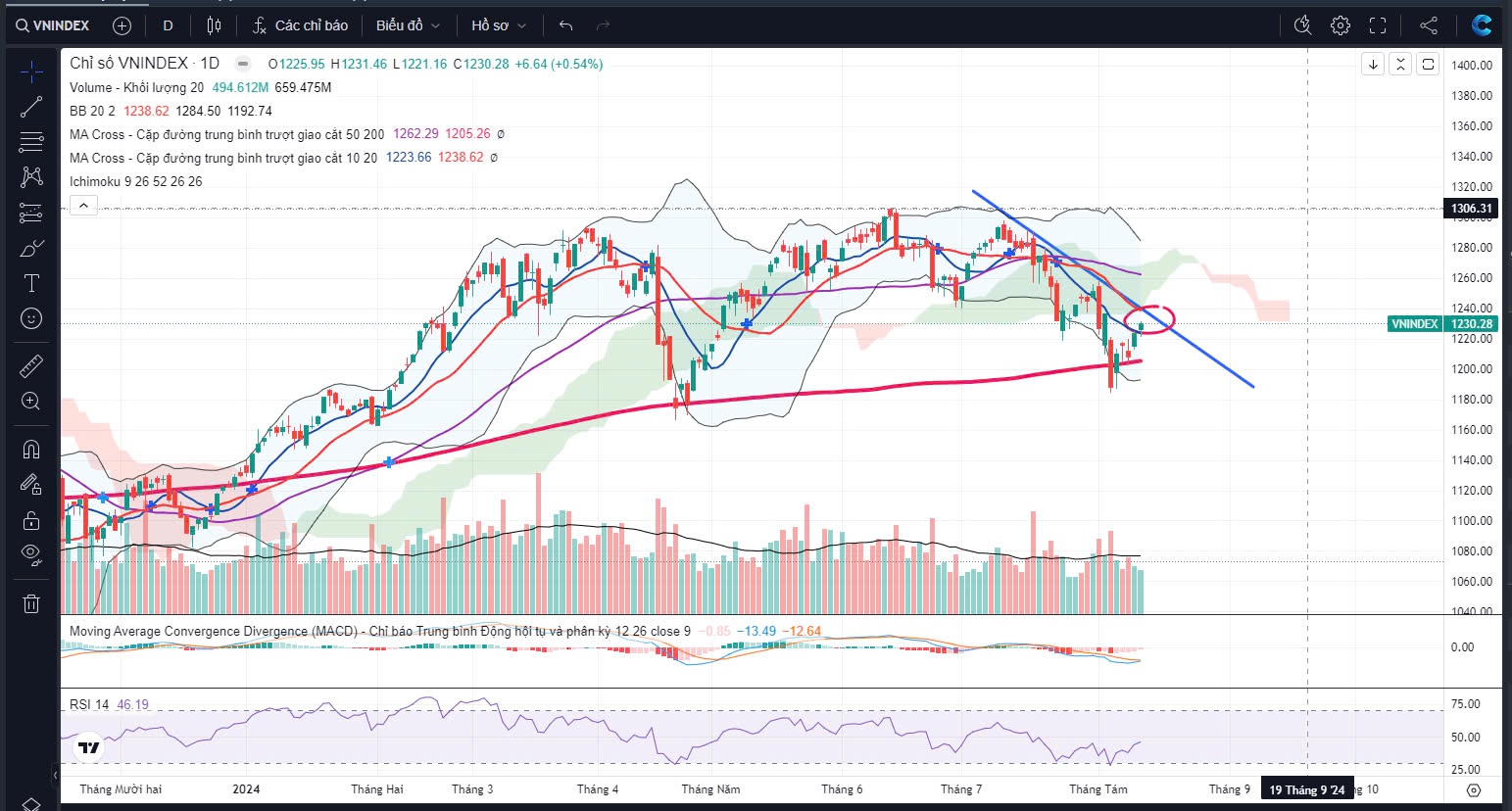The height and width of the screenshot is (811, 1512).
Task: Select the horizontal lines Fibonacci tool
Action: [x=31, y=142]
